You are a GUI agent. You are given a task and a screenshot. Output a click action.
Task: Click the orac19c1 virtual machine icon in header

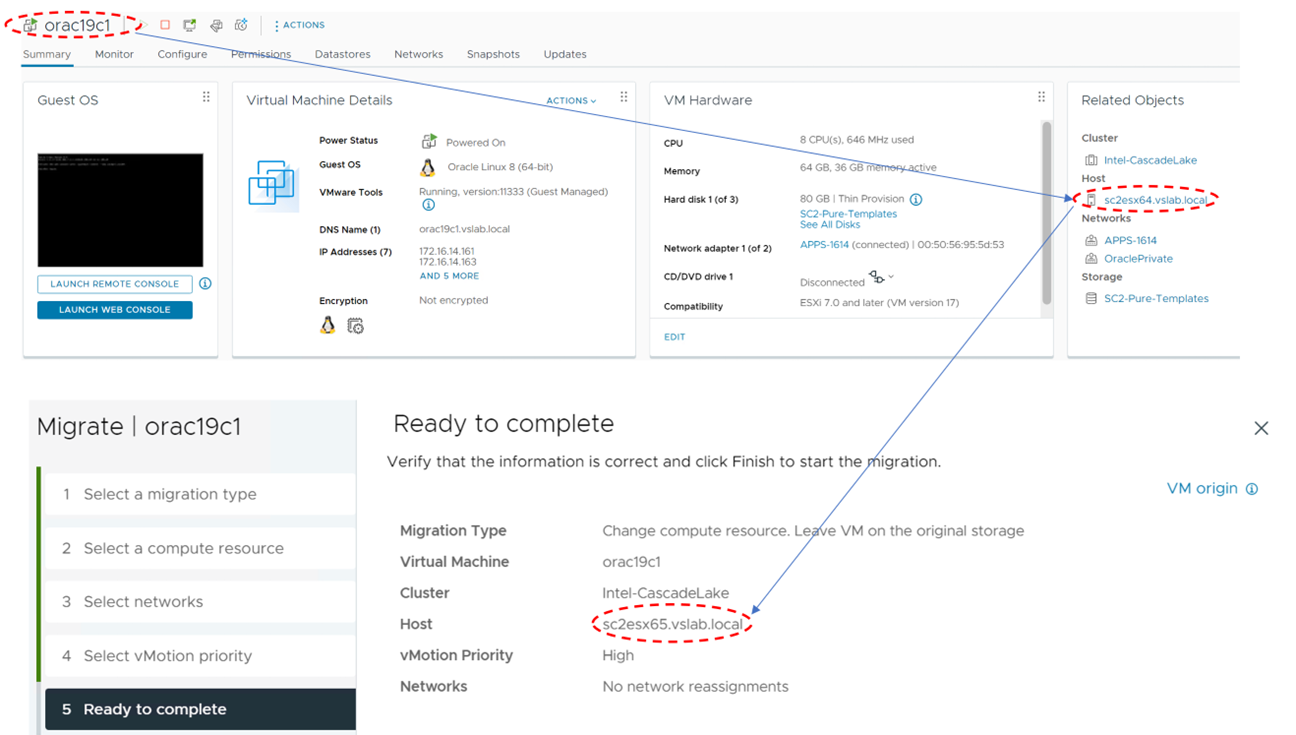click(x=30, y=25)
